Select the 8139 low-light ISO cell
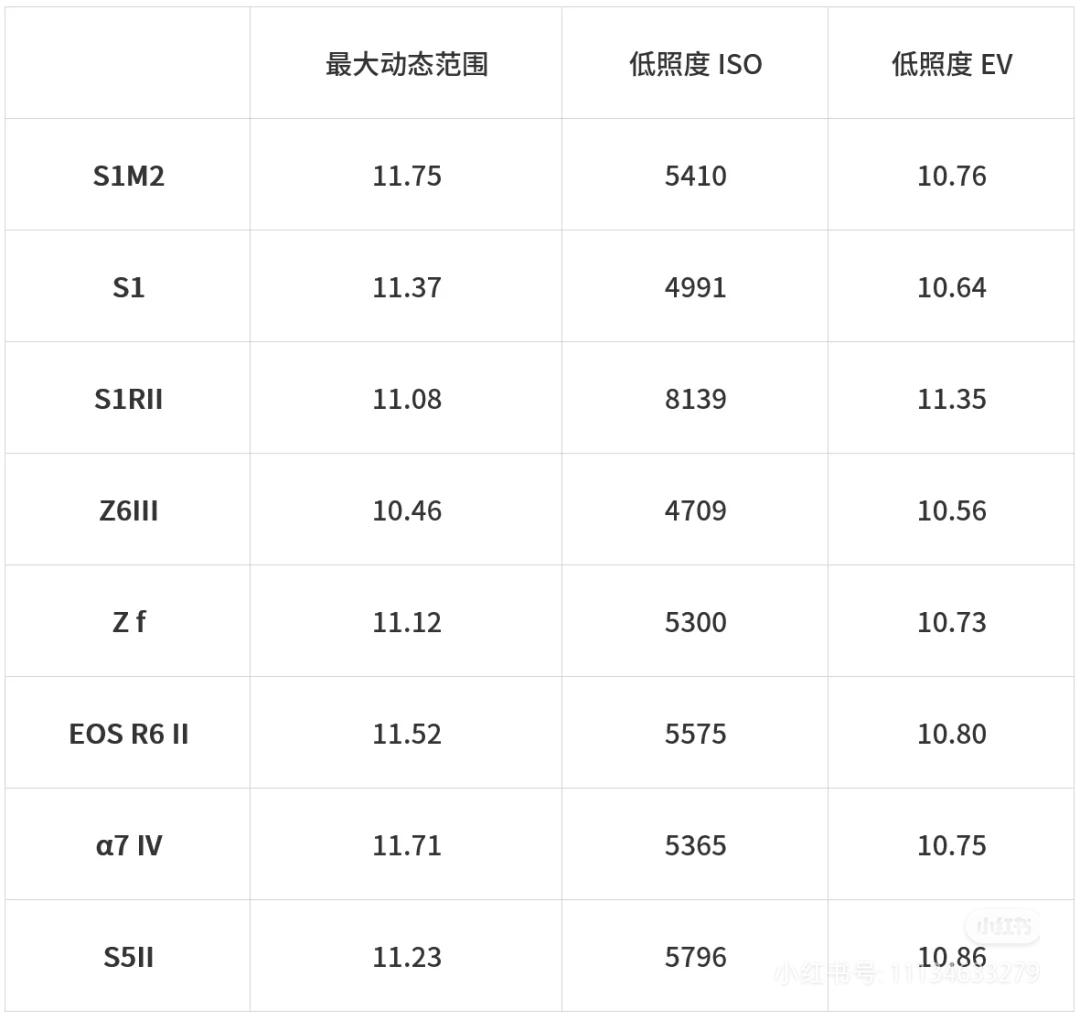 pyautogui.click(x=695, y=399)
